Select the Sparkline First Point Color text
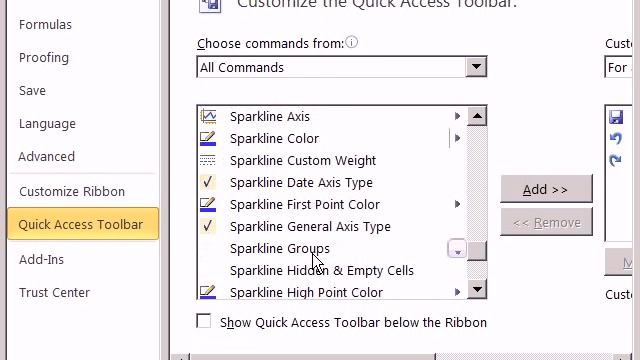The image size is (640, 360). (x=305, y=204)
